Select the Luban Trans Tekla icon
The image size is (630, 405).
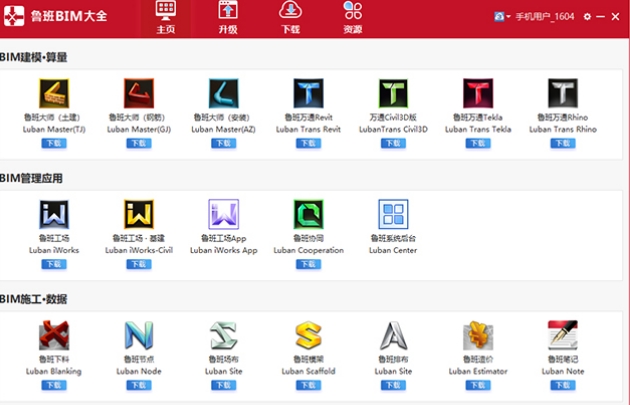click(478, 93)
